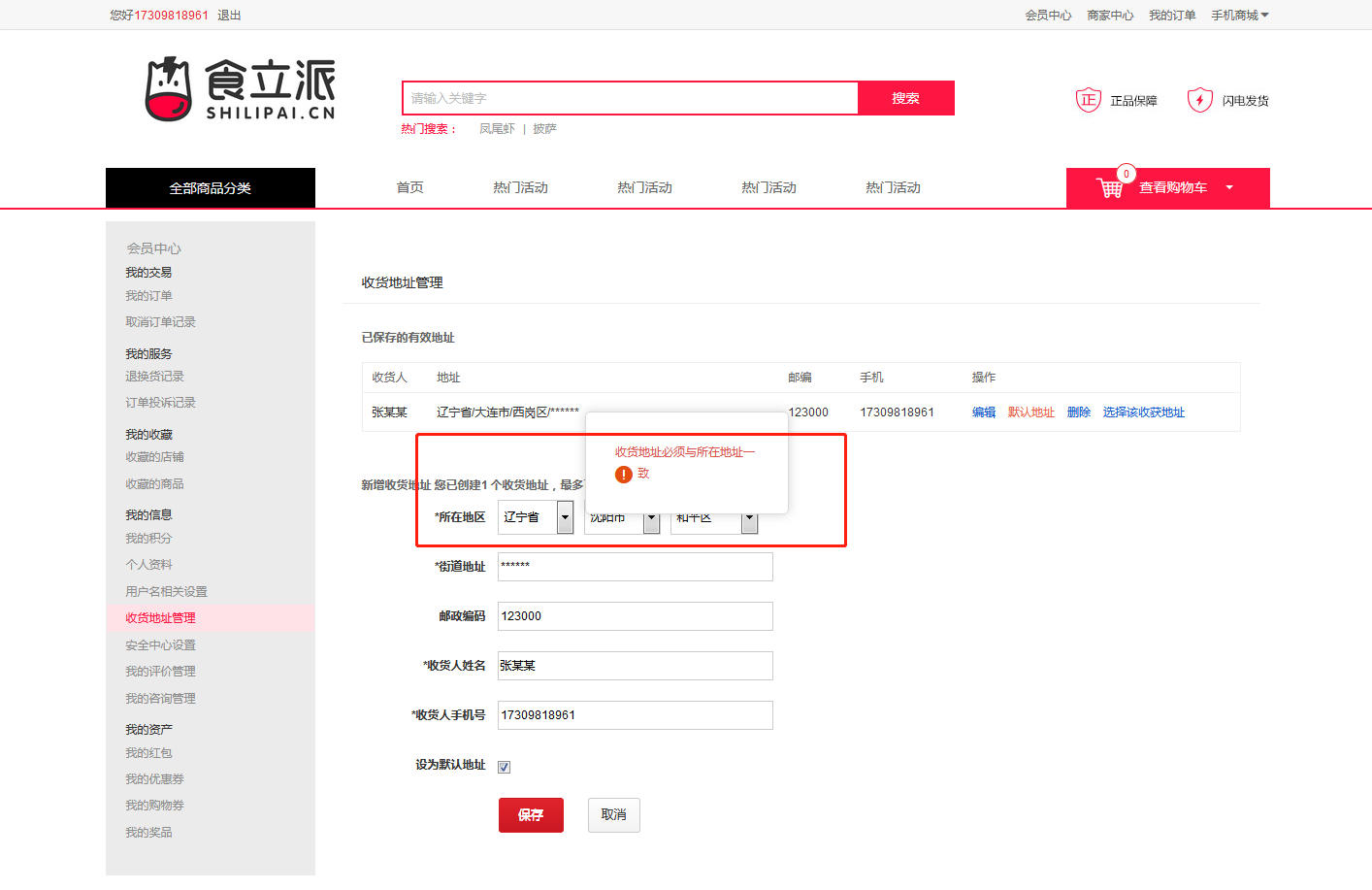
Task: Open 我的奖品 in sidebar
Action: pyautogui.click(x=148, y=833)
